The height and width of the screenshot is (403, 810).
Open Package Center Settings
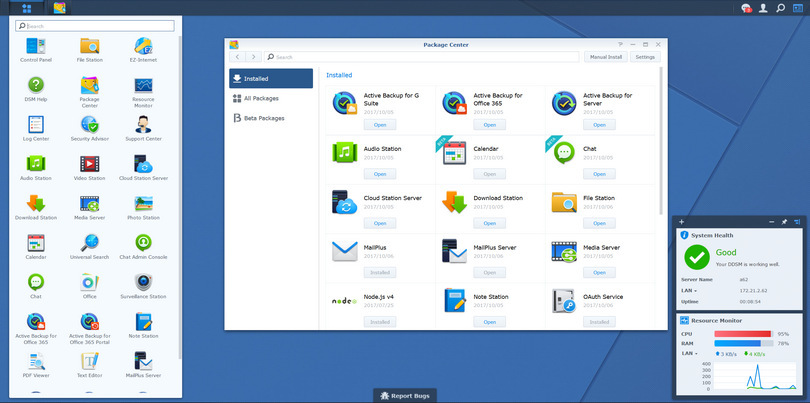pyautogui.click(x=645, y=57)
